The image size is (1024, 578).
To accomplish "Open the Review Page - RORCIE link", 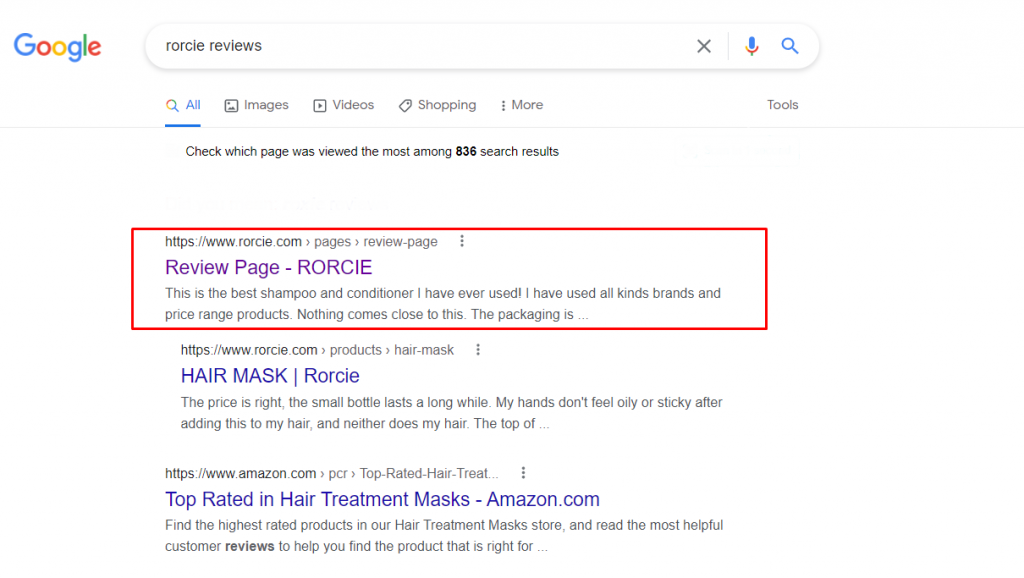I will tap(268, 267).
